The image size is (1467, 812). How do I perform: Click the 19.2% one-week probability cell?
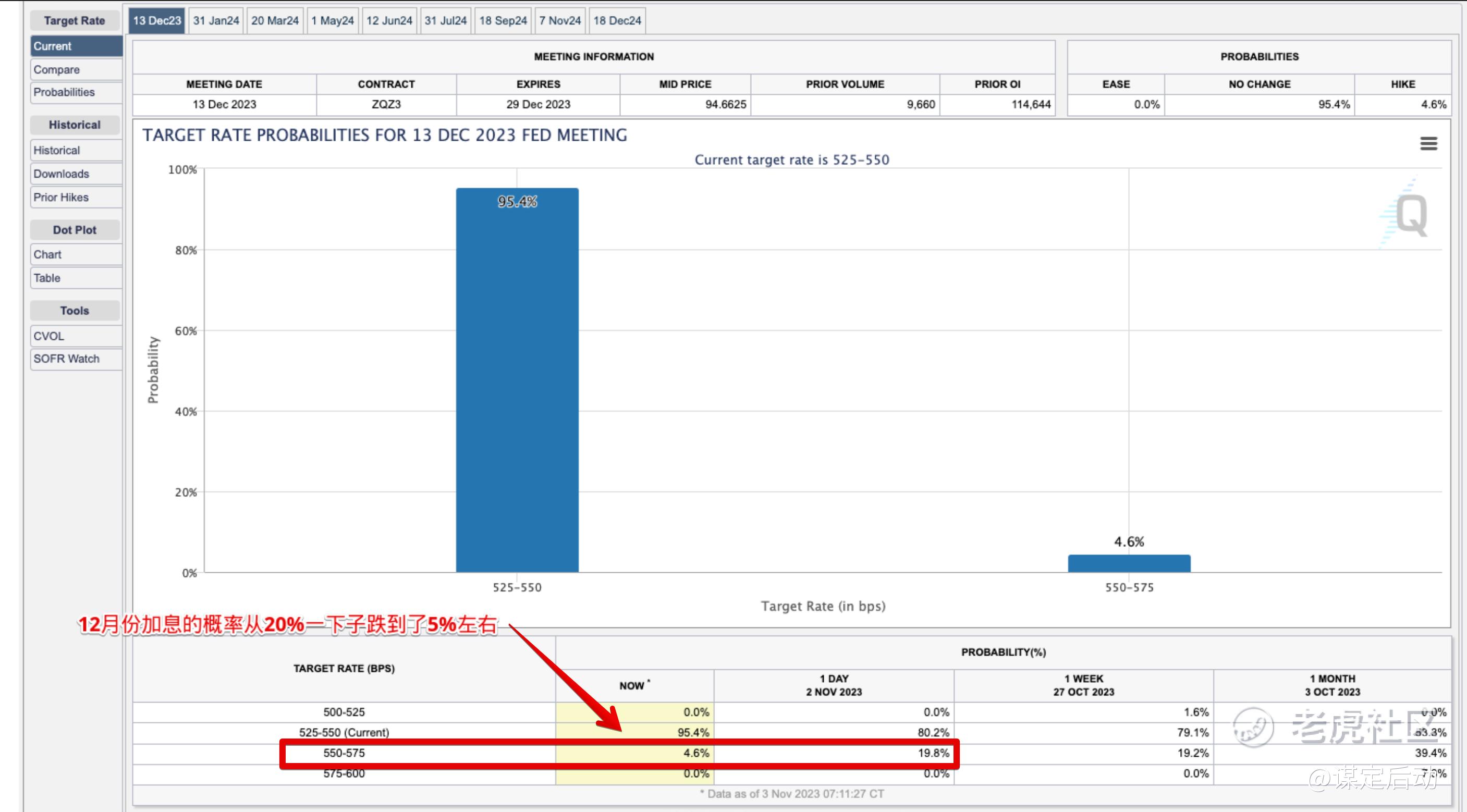(x=1084, y=753)
